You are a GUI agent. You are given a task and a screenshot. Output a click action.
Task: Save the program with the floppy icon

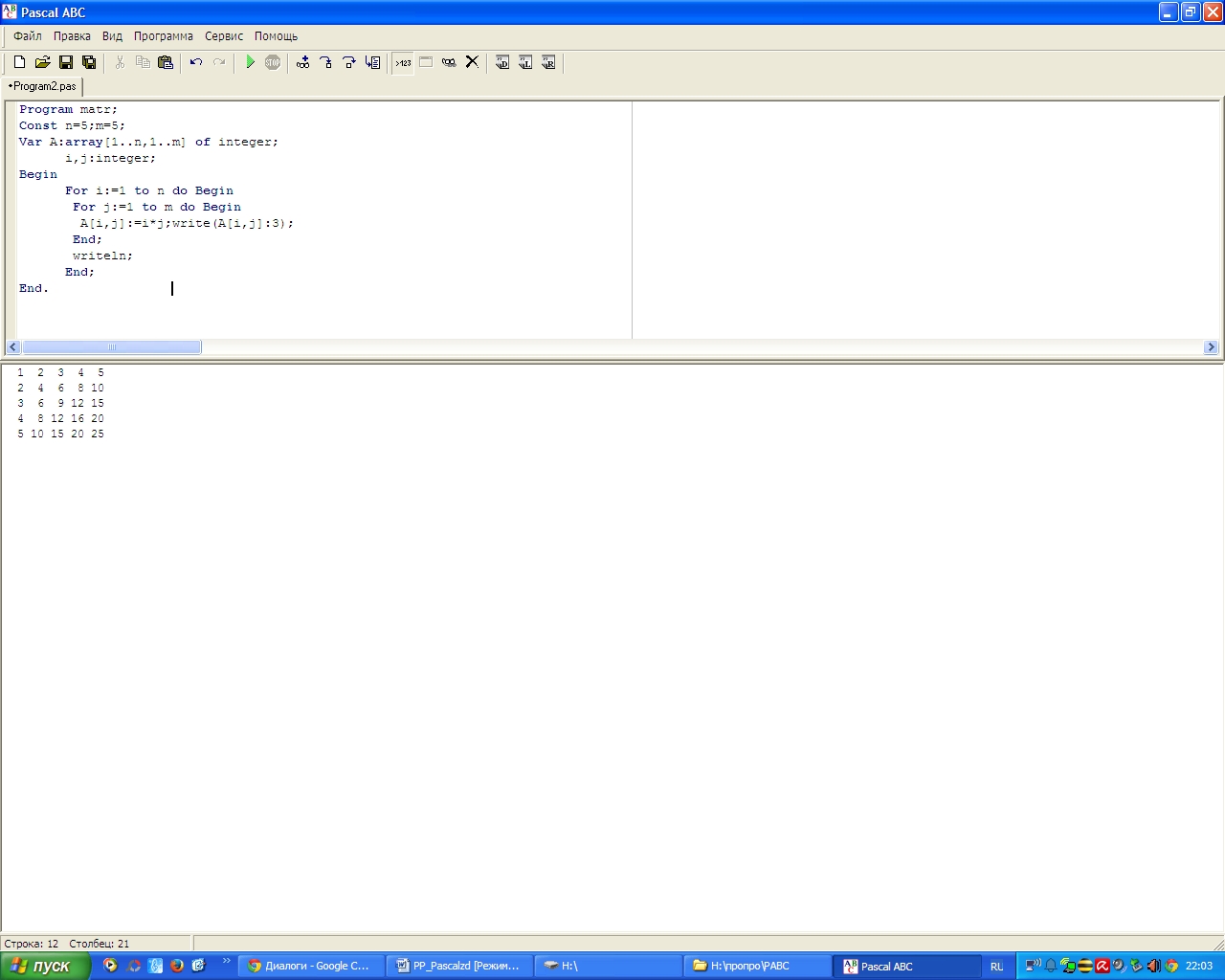click(66, 62)
